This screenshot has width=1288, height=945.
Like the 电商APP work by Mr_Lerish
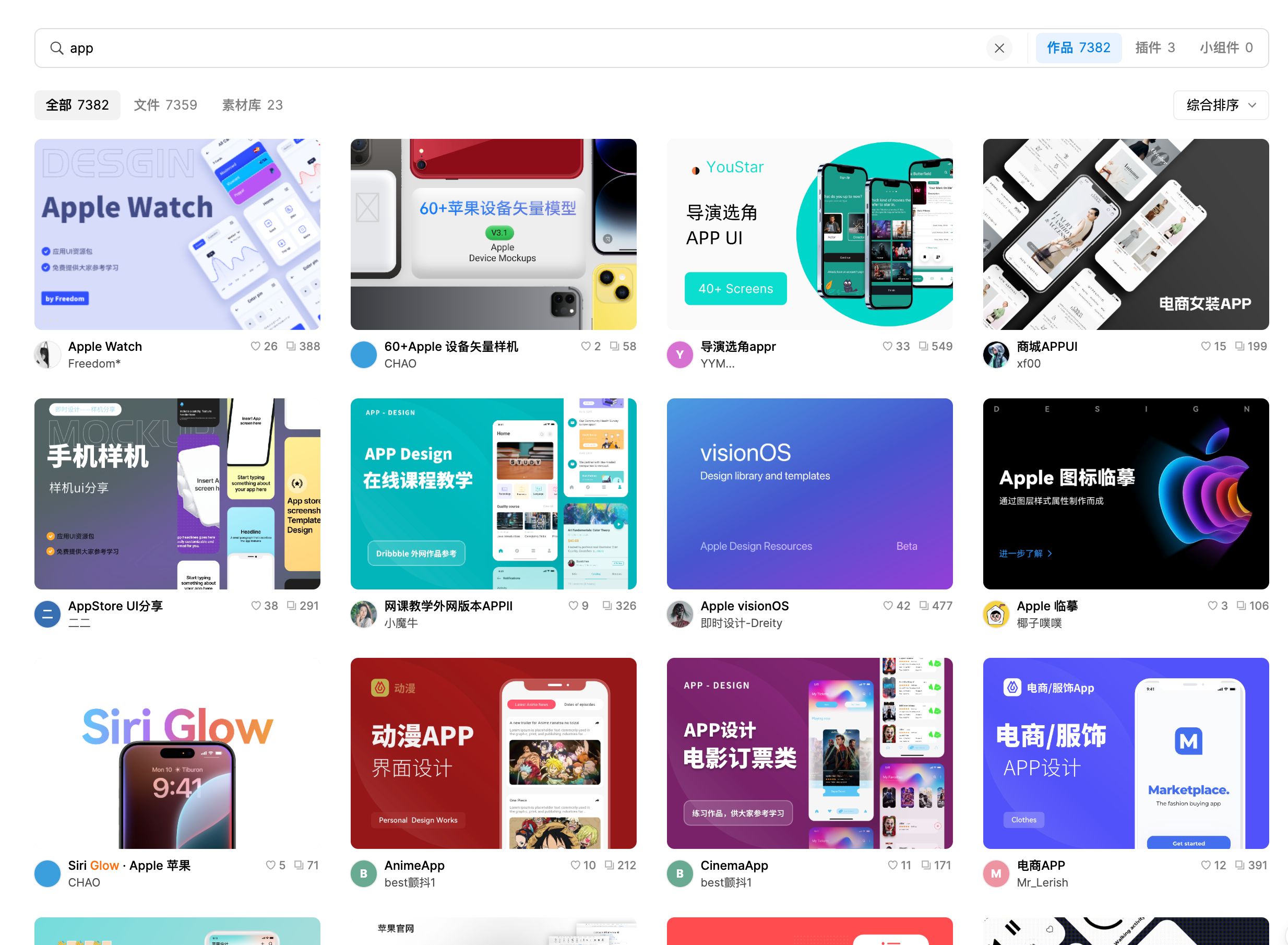(1205, 865)
